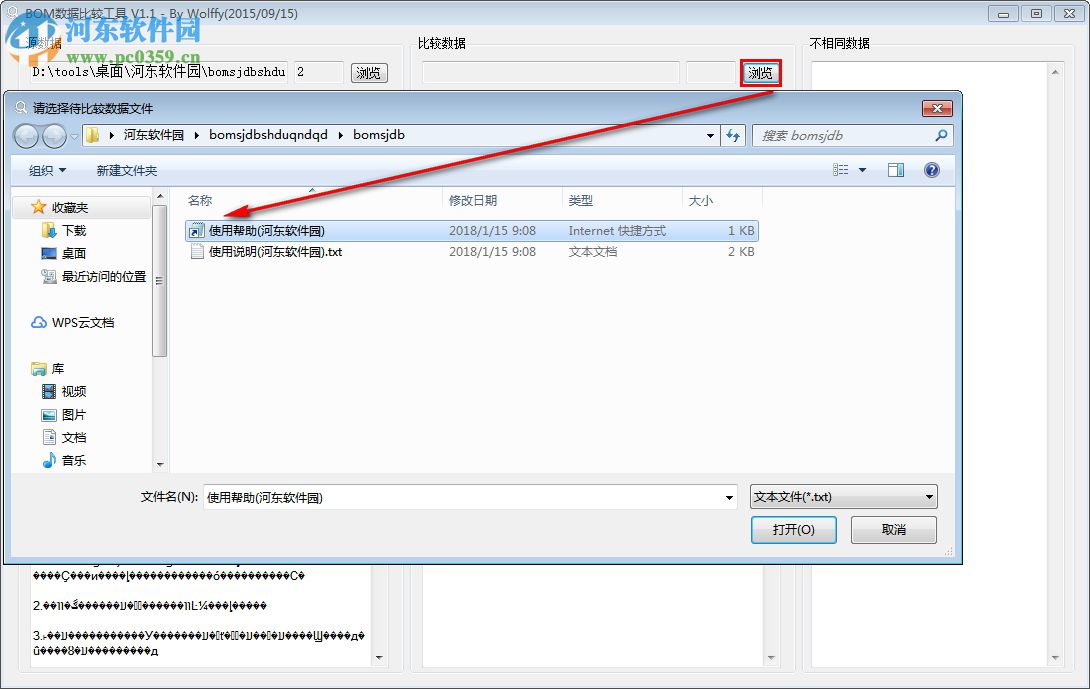
Task: Click 新建文件夹 in dialog toolbar
Action: point(125,169)
